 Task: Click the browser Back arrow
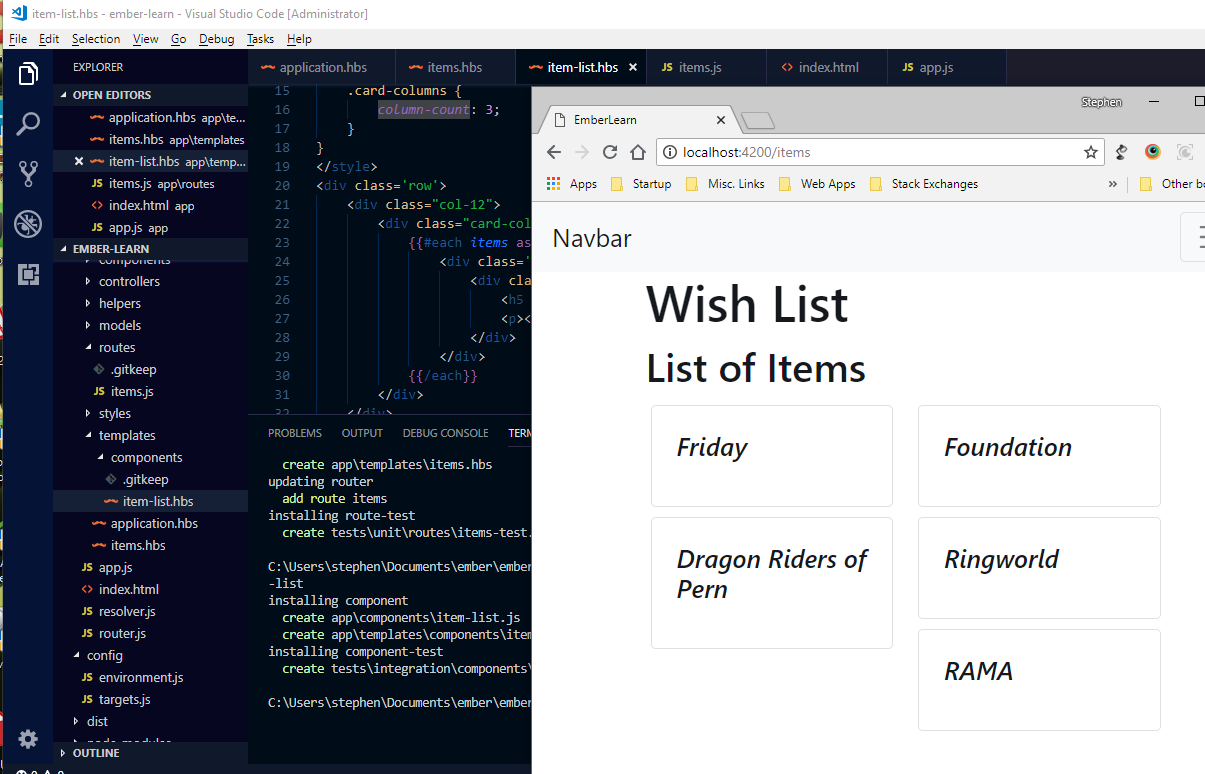click(553, 152)
